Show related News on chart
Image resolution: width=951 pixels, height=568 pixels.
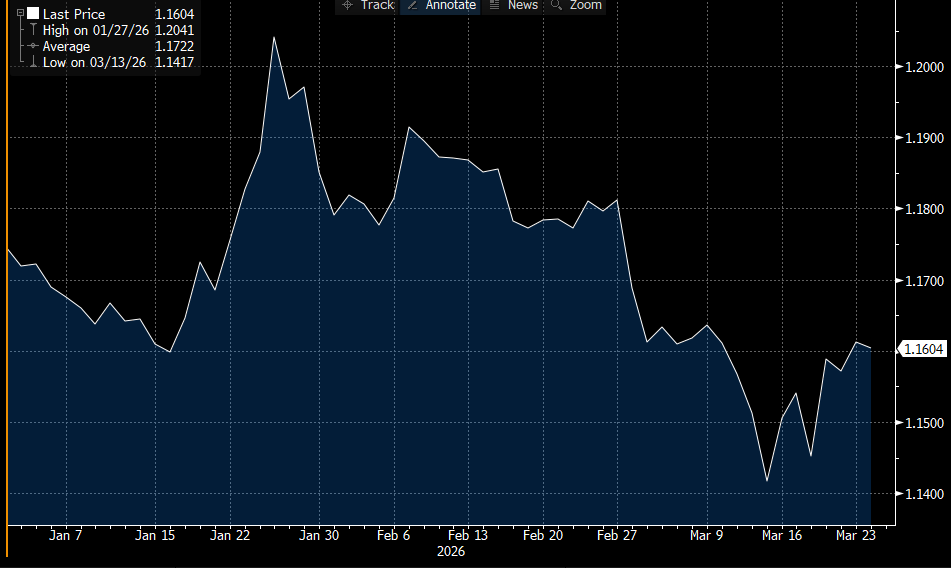pyautogui.click(x=513, y=5)
